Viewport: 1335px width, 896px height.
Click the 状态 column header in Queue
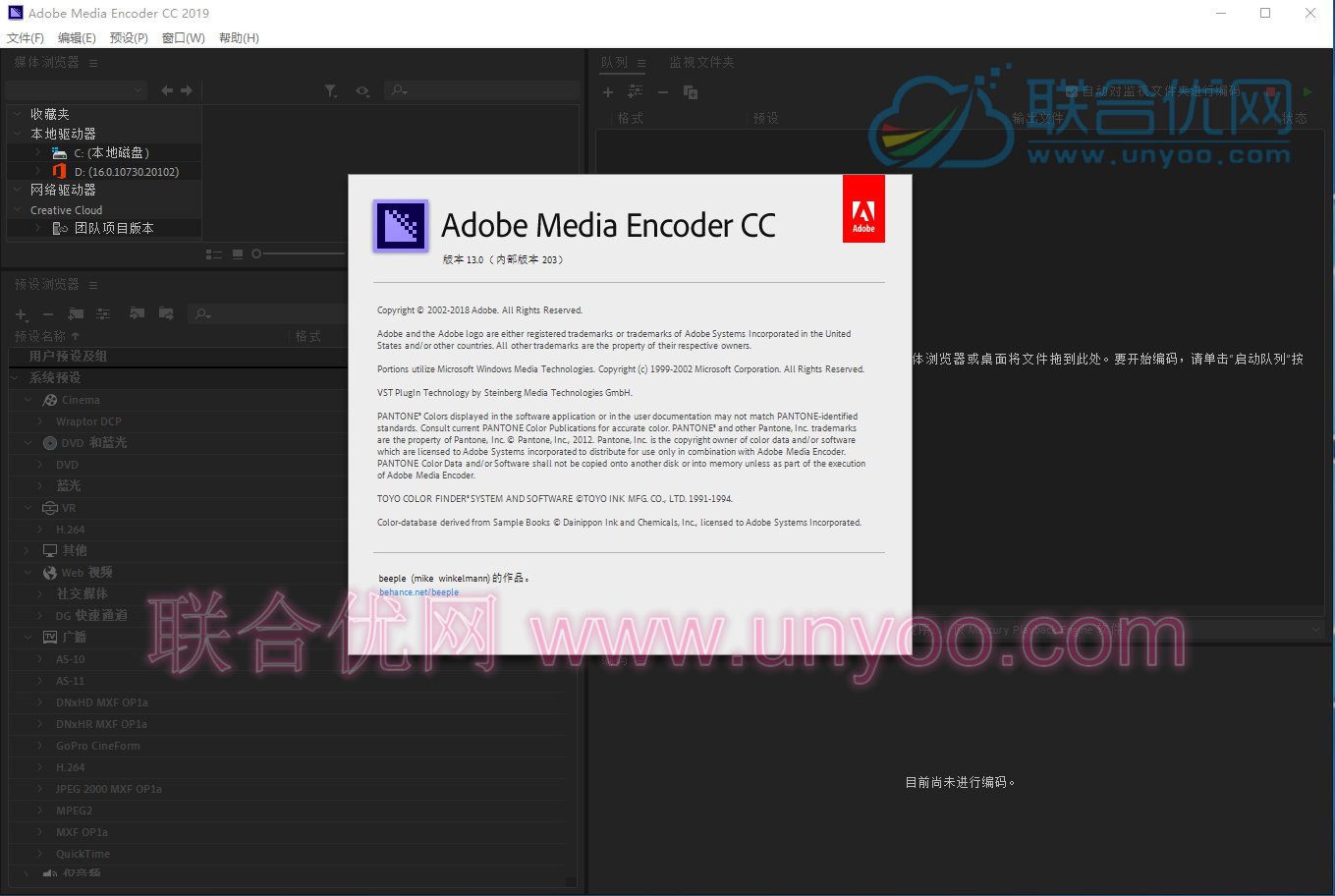pos(1294,118)
